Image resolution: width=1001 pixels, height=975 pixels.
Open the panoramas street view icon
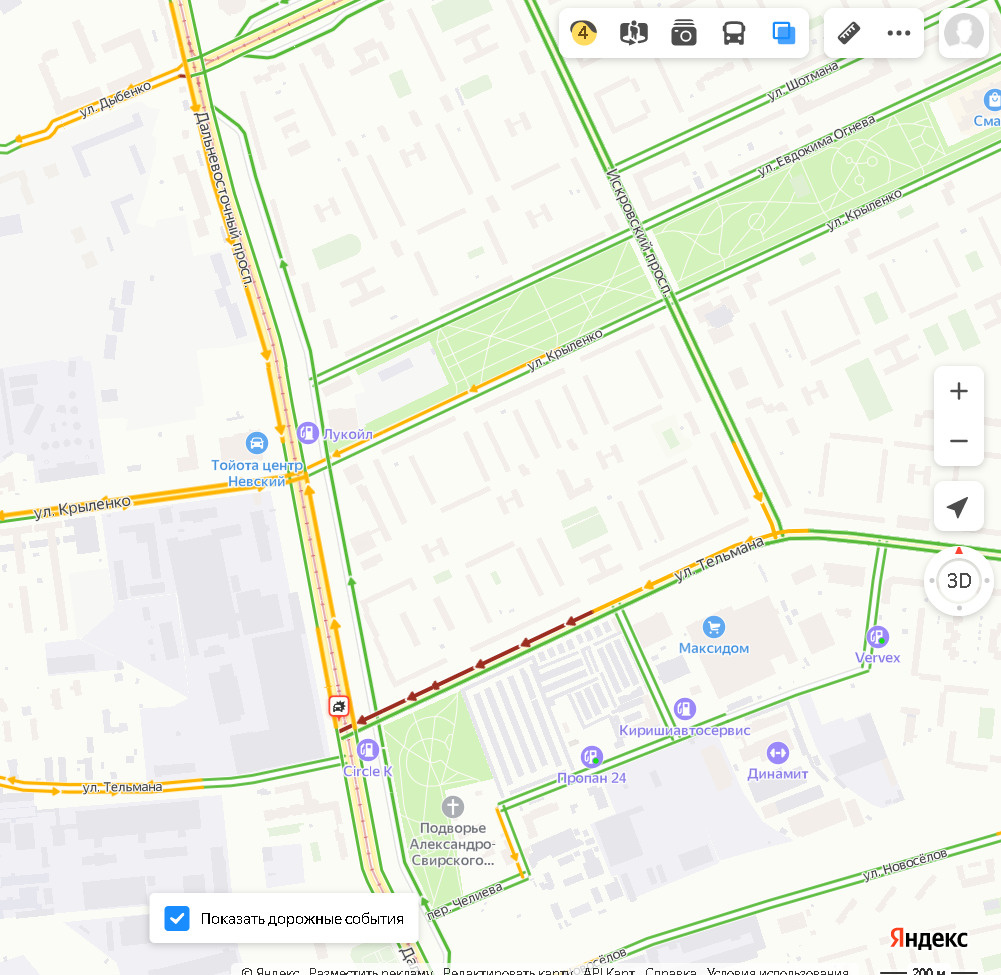pos(633,33)
